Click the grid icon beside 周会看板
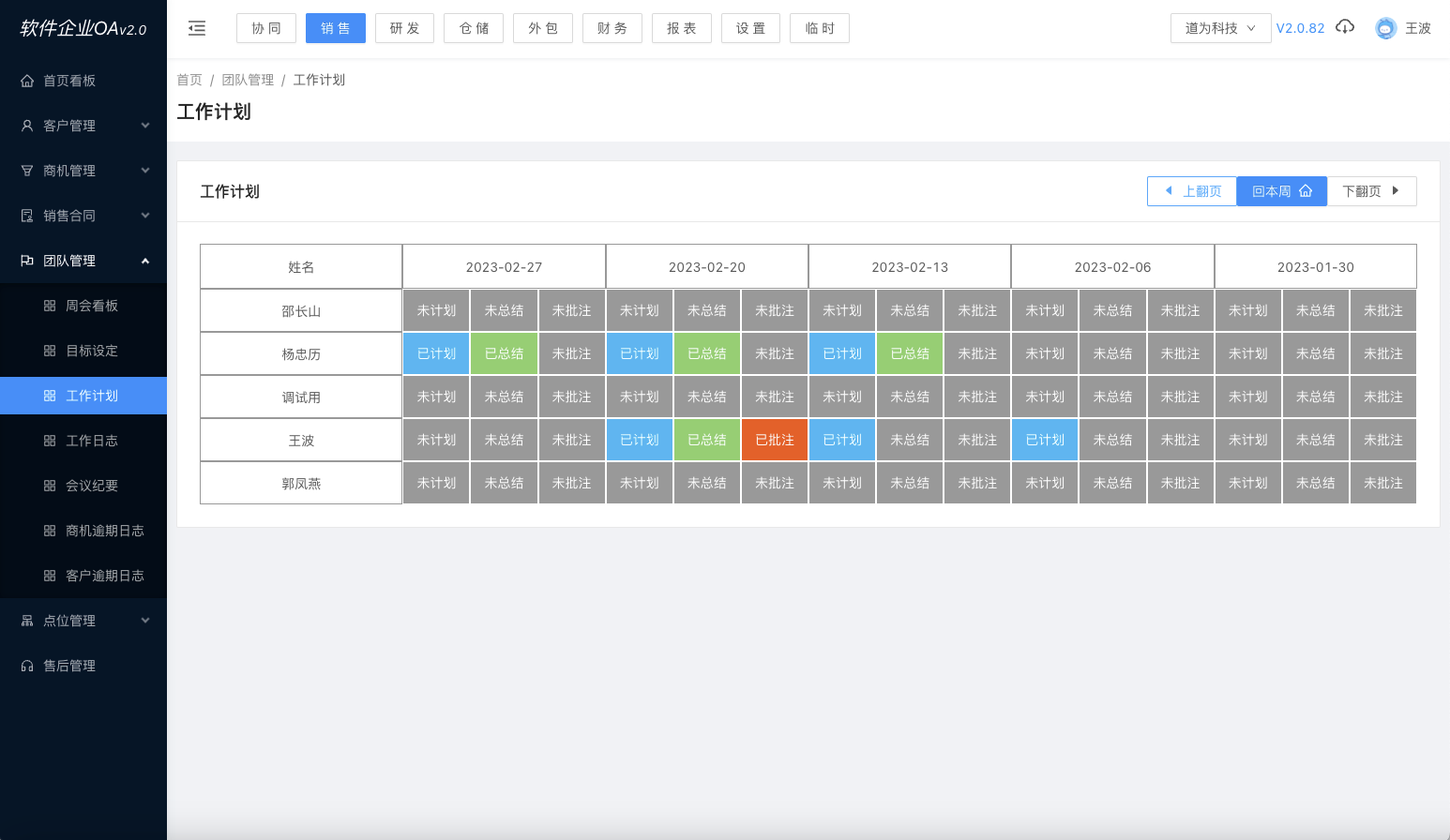 click(x=50, y=306)
